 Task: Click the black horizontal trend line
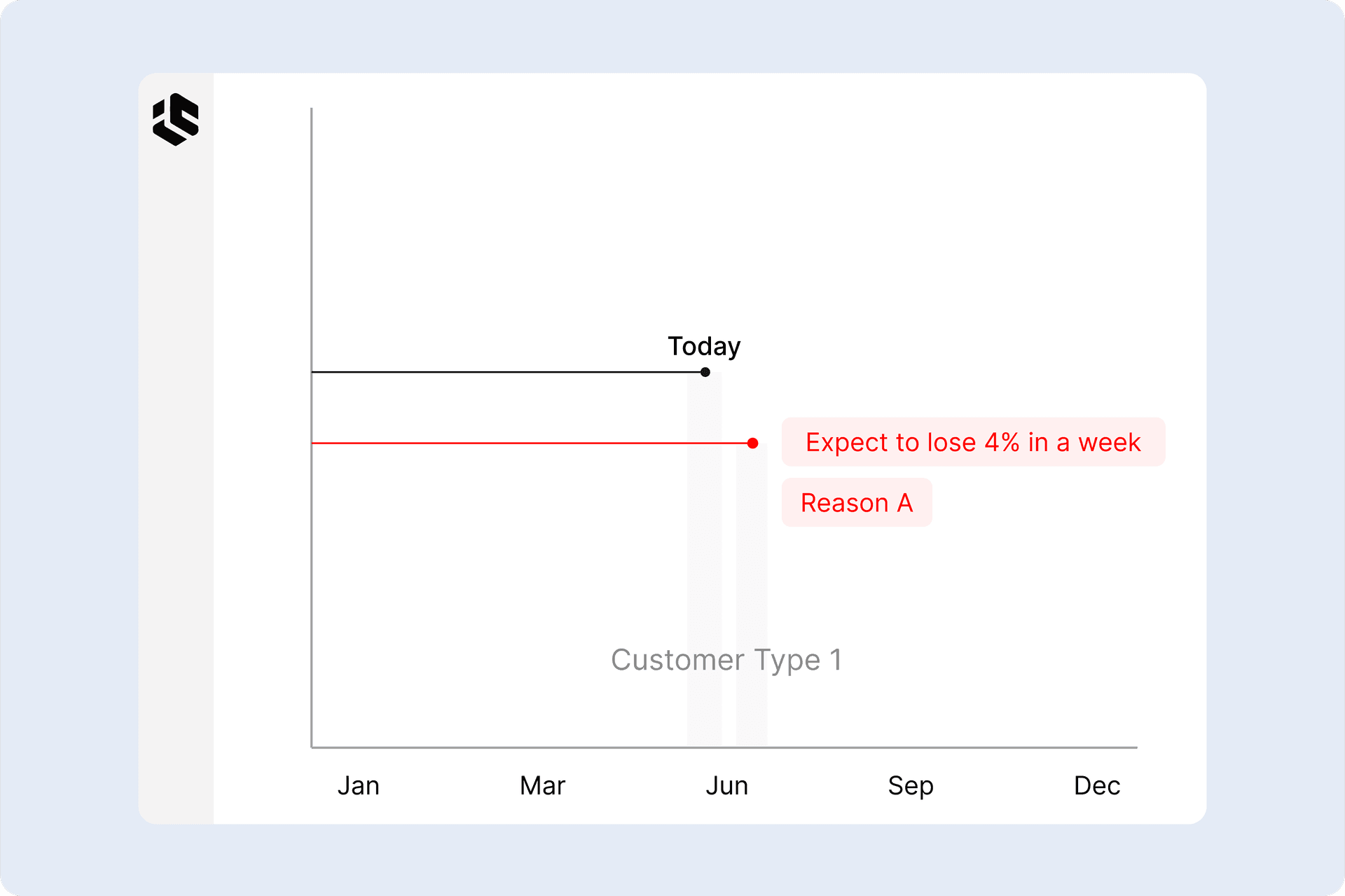504,372
